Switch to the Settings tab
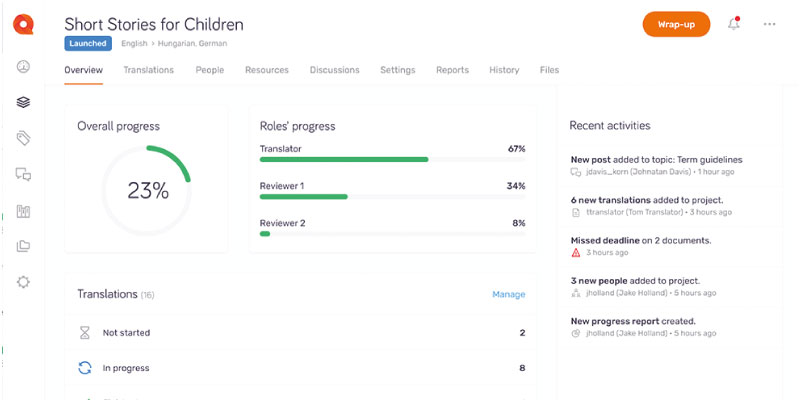 [x=398, y=70]
